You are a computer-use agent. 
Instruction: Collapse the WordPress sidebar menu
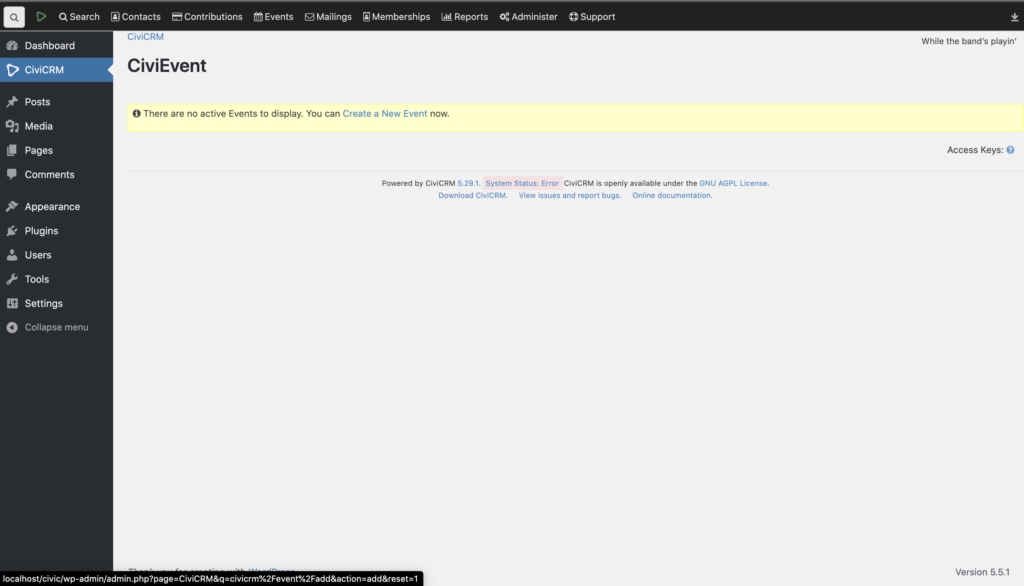(56, 327)
